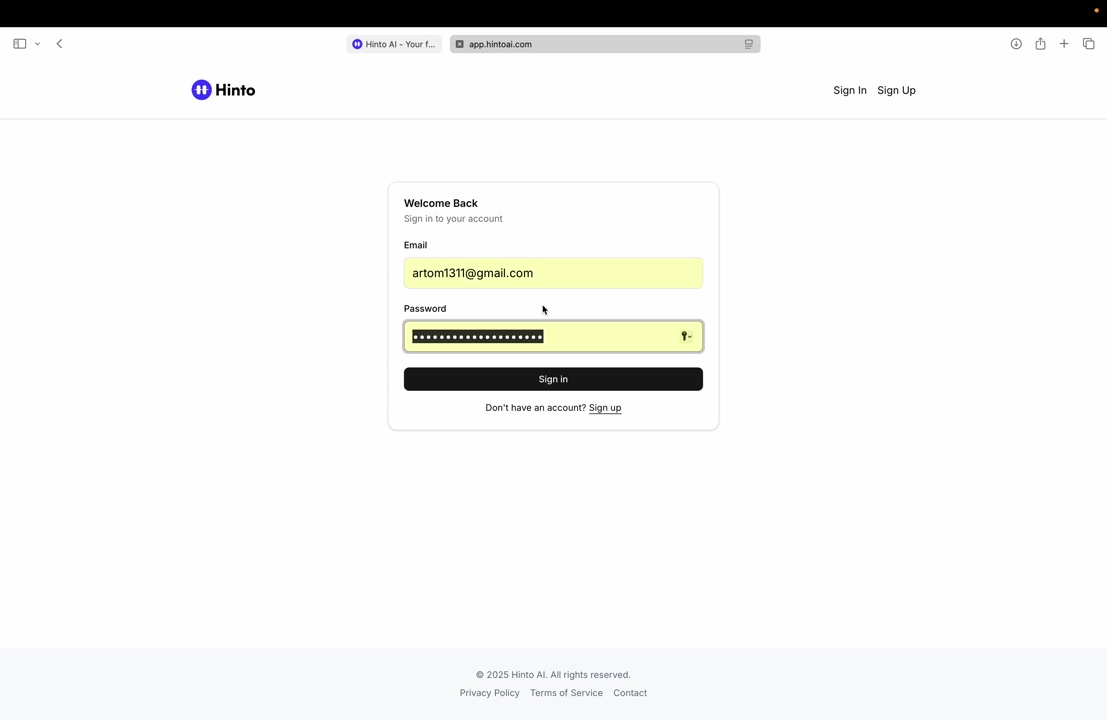
Task: Open a new tab with the plus icon
Action: [x=1064, y=44]
